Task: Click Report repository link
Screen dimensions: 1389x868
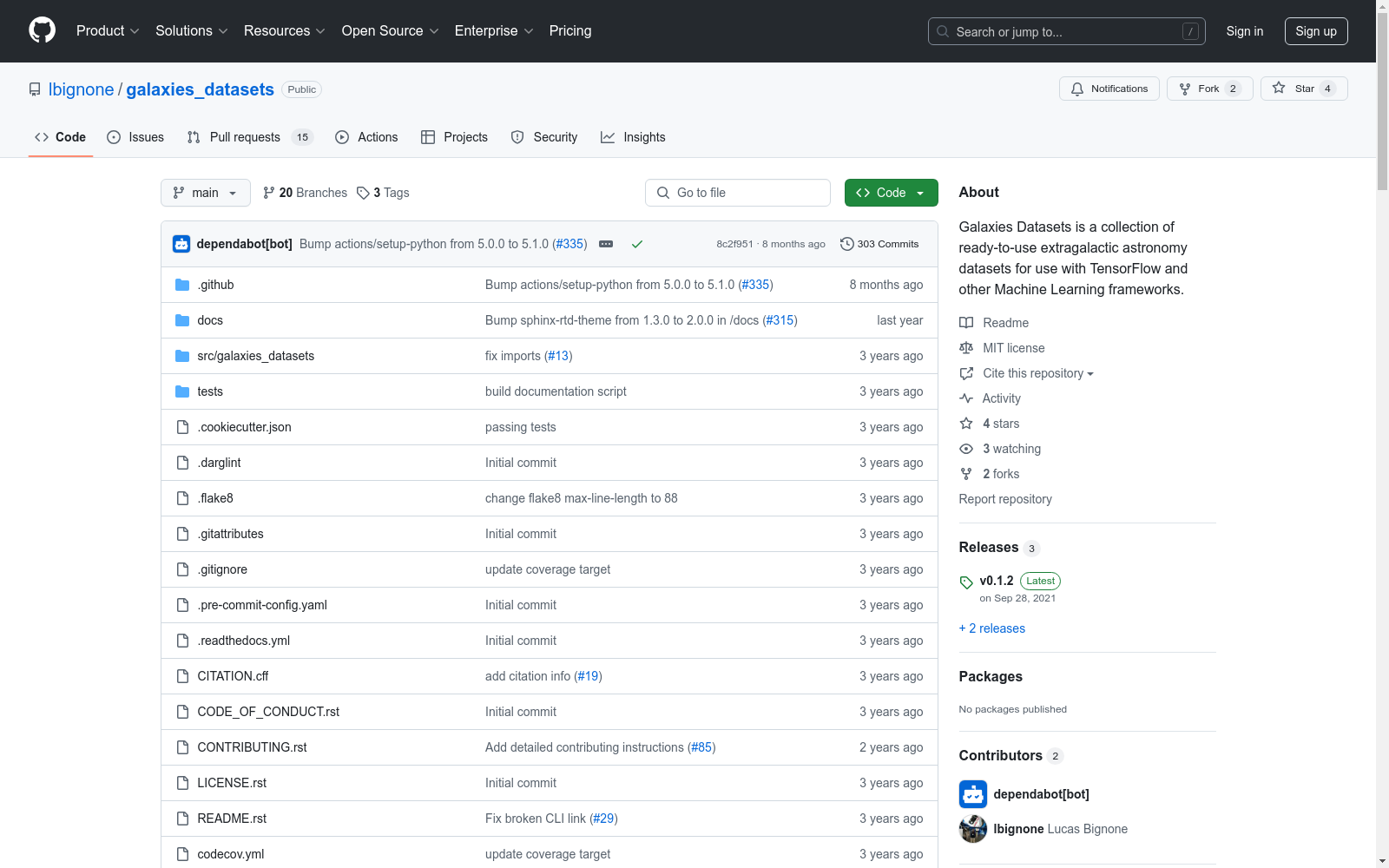Action: tap(1005, 499)
